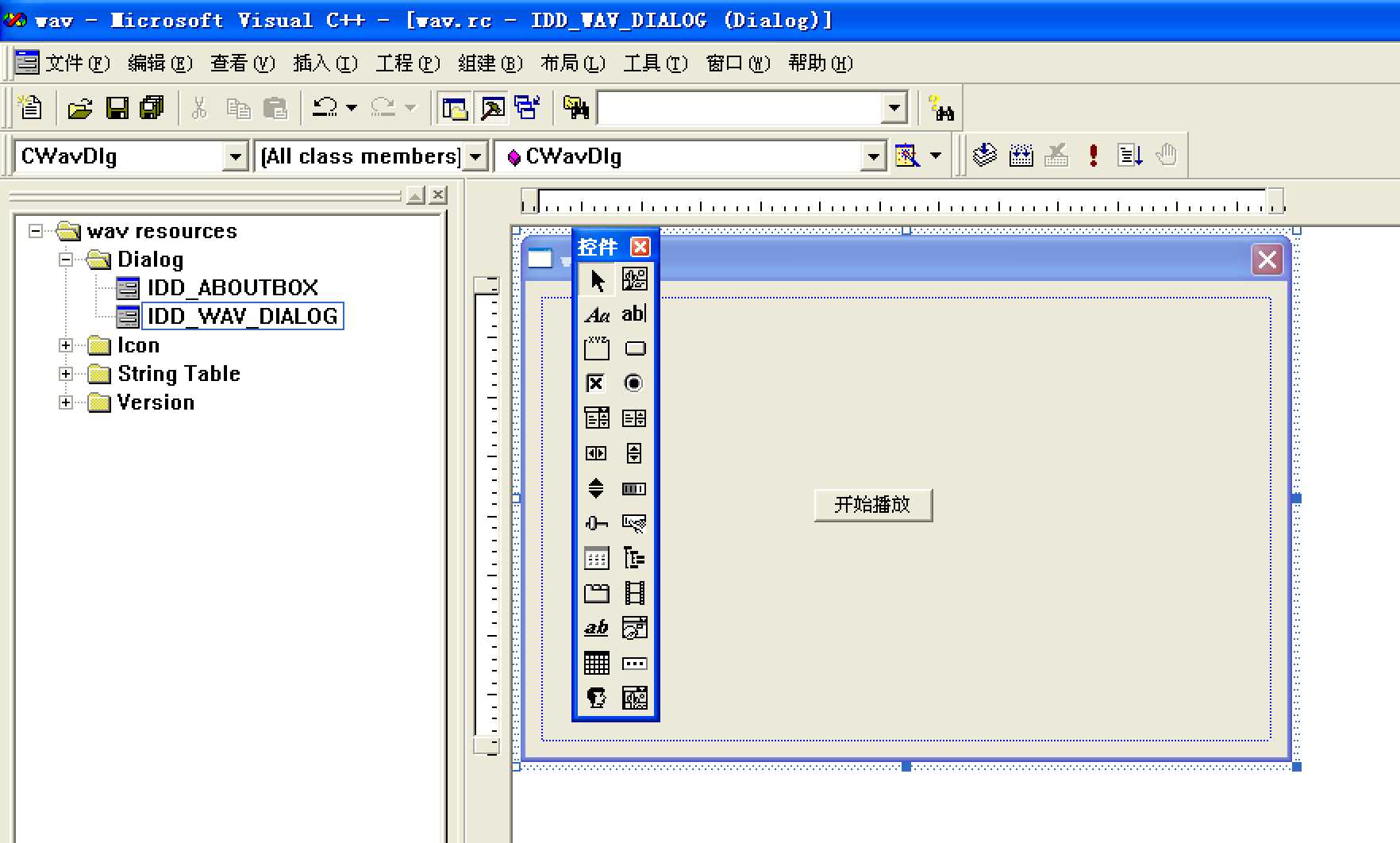This screenshot has height=843, width=1400.
Task: Open the 文件(F) menu
Action: 77,64
